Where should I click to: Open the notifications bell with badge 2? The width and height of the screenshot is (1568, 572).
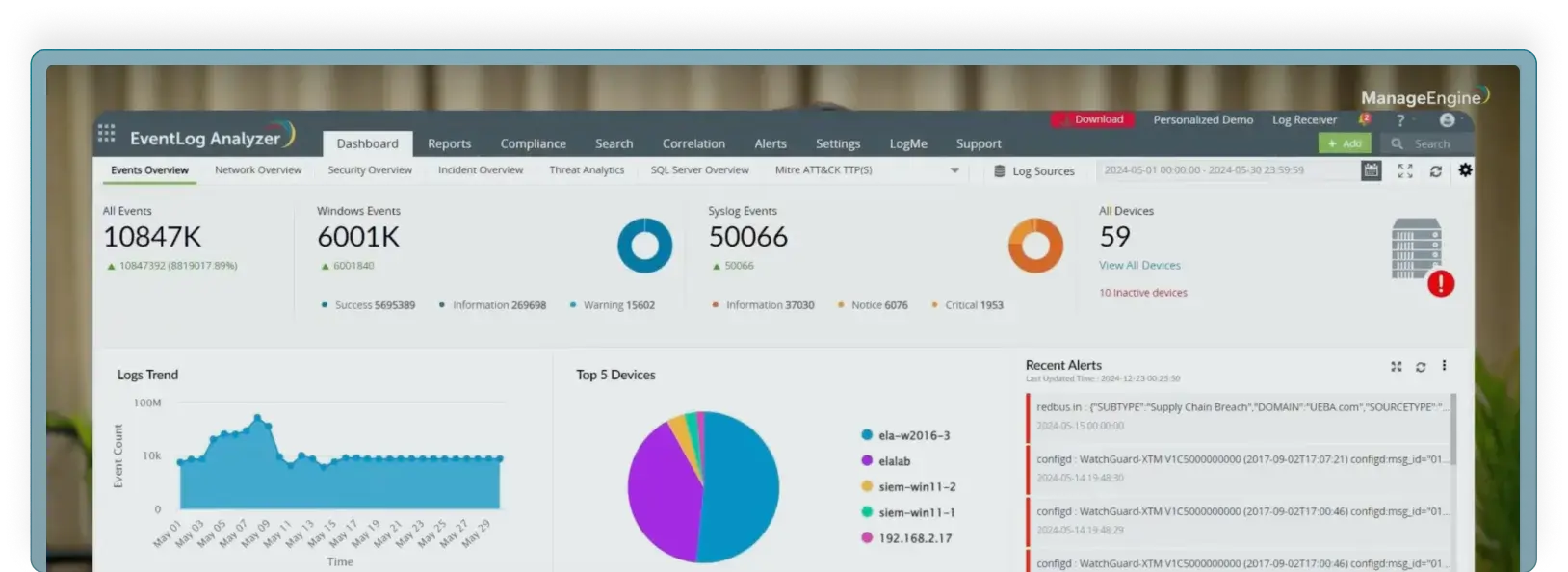point(1364,119)
